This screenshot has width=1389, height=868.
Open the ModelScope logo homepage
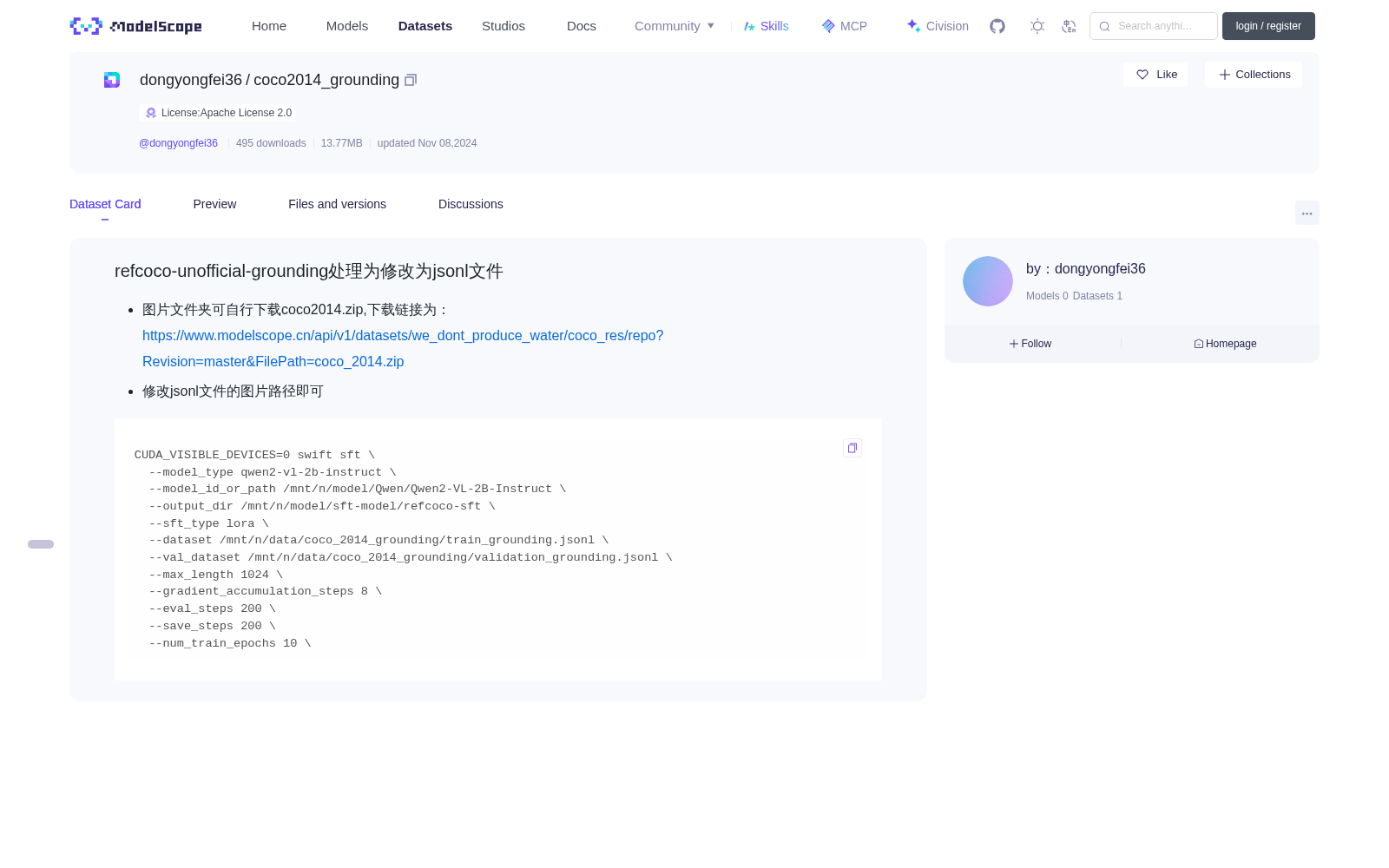(135, 26)
